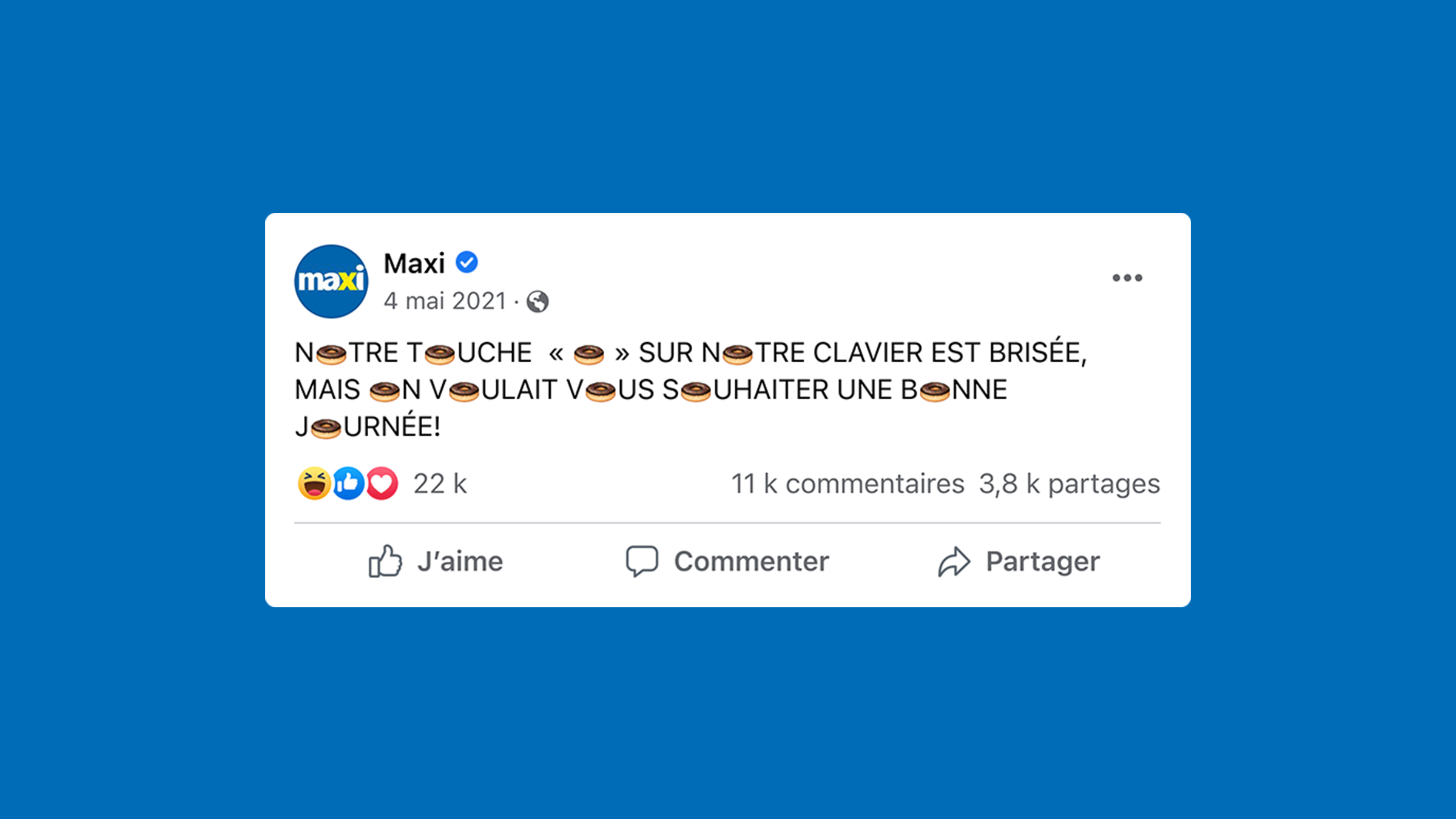Viewport: 1456px width, 819px height.
Task: Visit the Maxi page via its name
Action: (415, 263)
